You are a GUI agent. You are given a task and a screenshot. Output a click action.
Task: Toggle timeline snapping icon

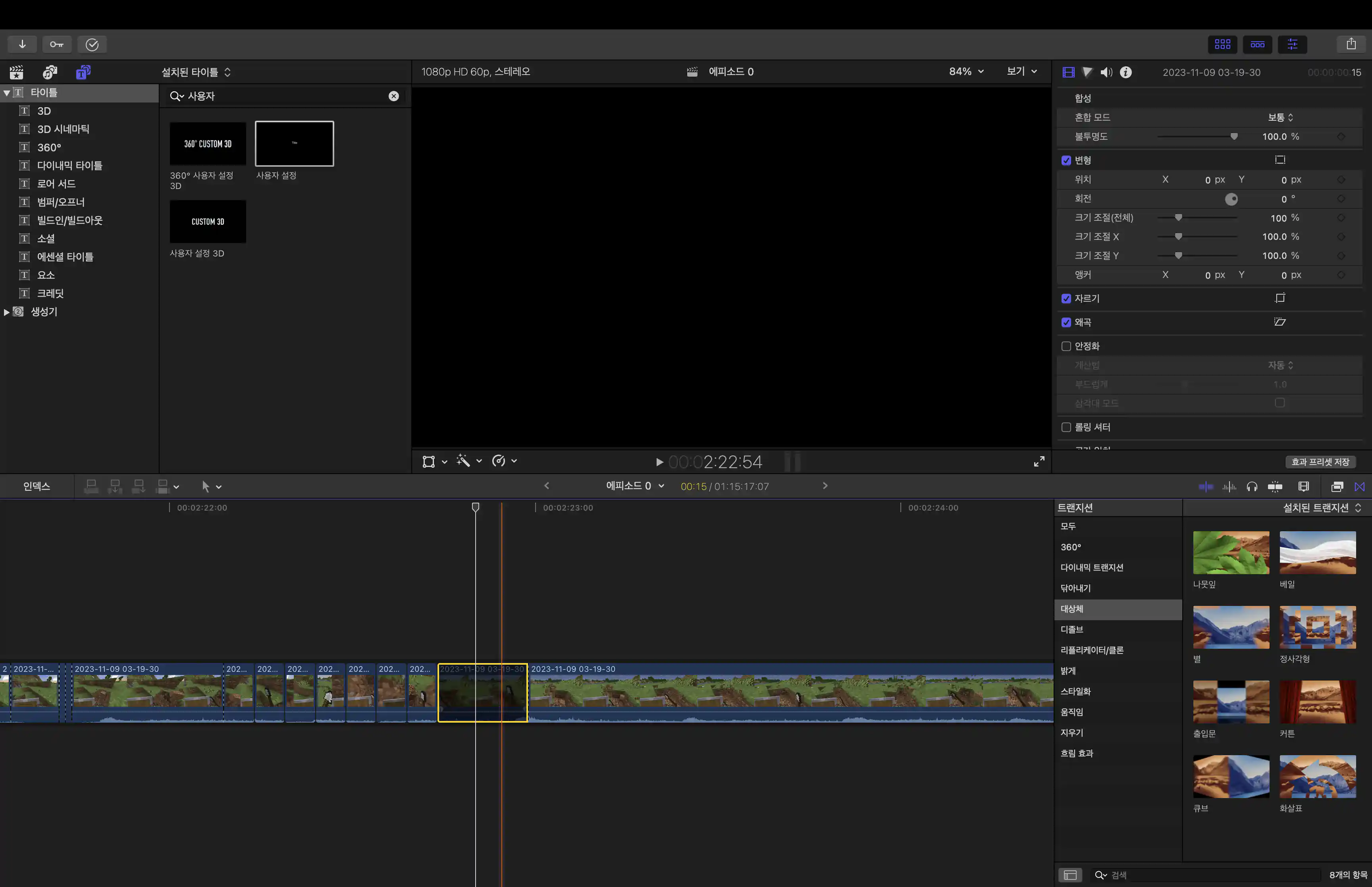1275,487
